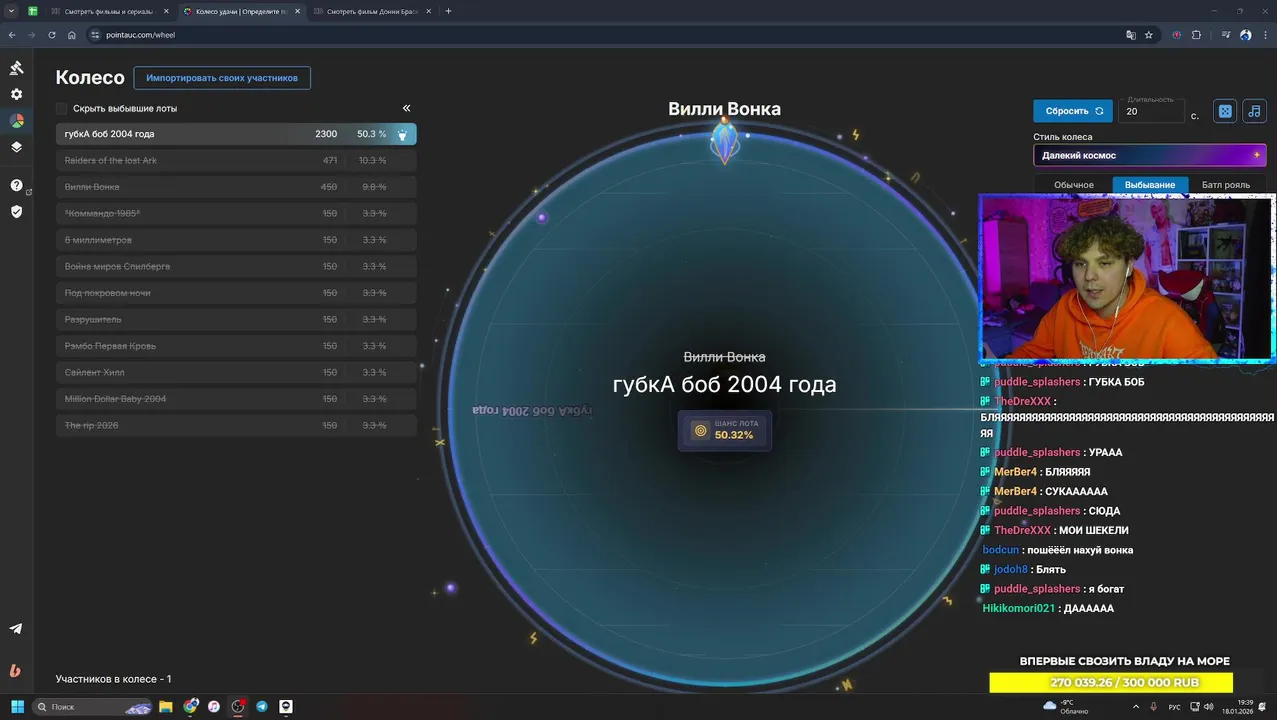1277x720 pixels.
Task: Select the Под покровом ночи row
Action: pyautogui.click(x=236, y=293)
